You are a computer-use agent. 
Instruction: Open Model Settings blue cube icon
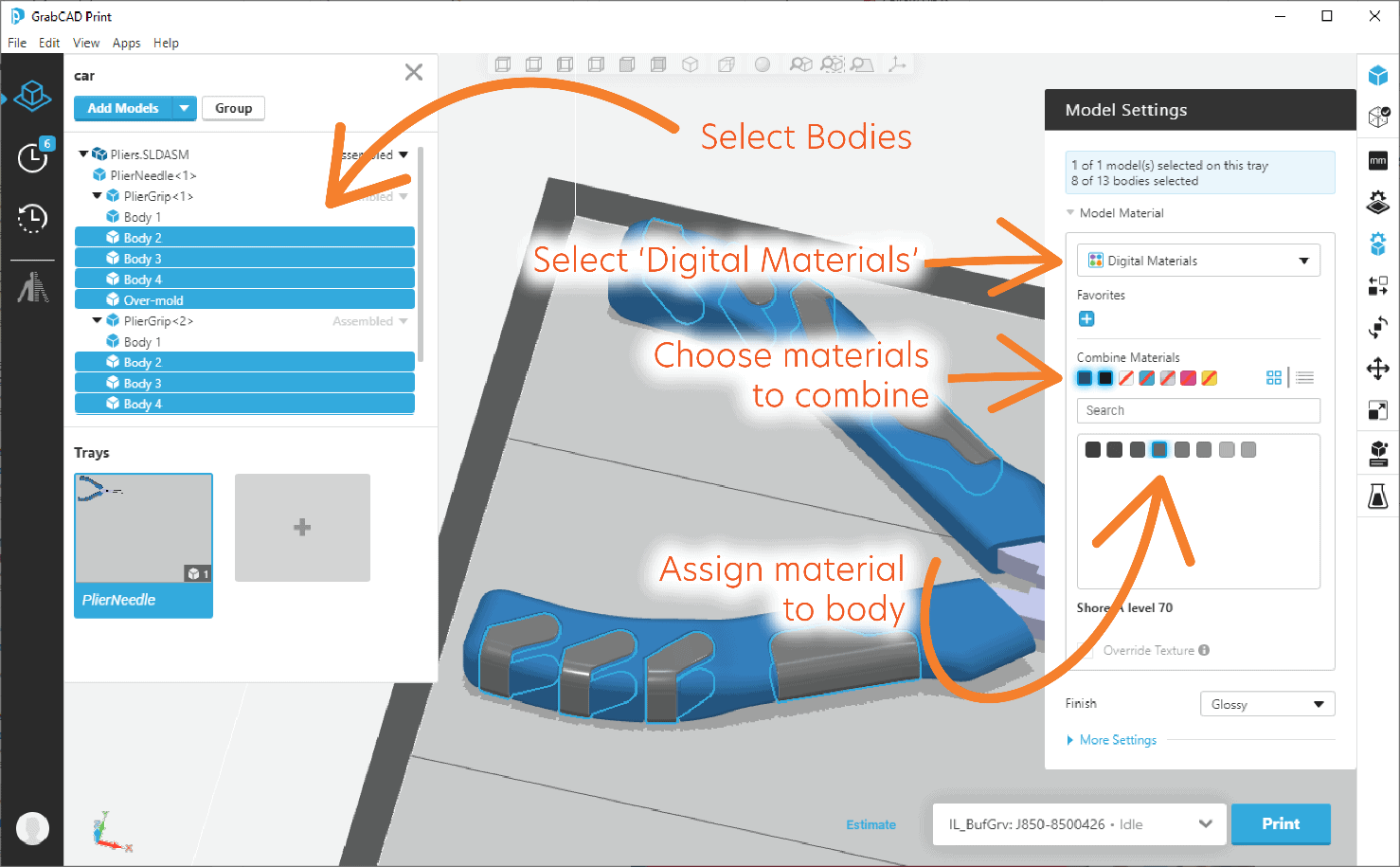1378,76
